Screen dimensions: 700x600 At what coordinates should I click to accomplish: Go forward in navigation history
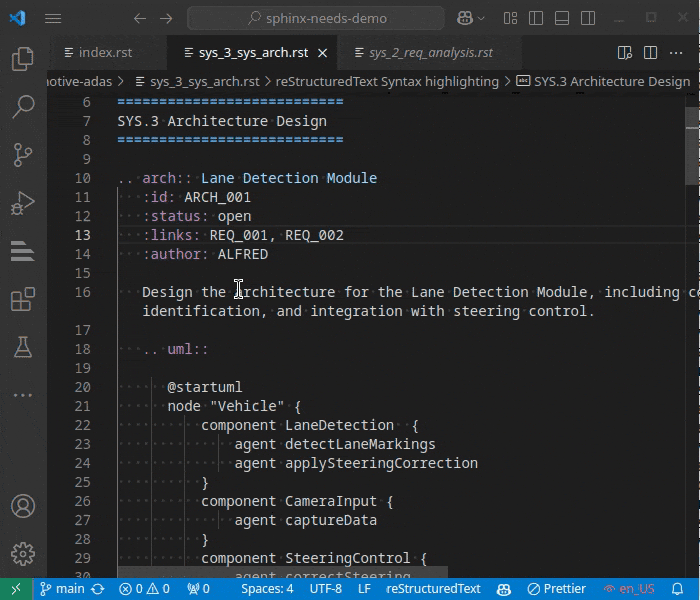click(166, 18)
